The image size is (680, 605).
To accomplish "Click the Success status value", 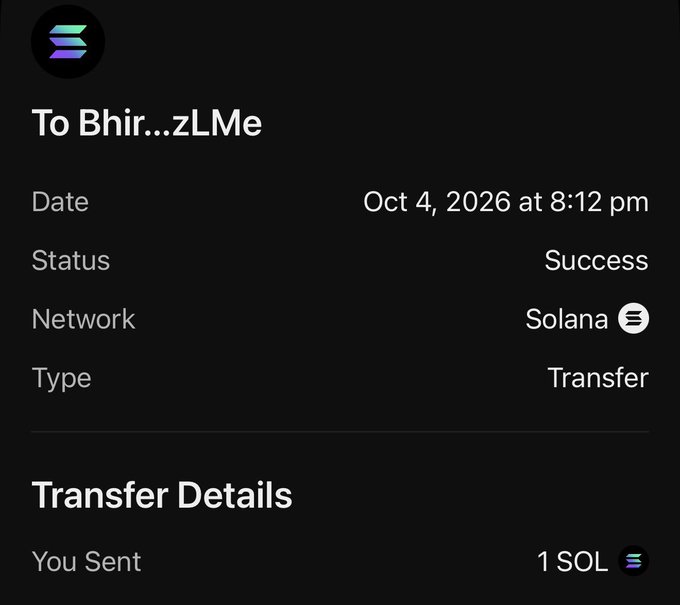I will coord(596,260).
